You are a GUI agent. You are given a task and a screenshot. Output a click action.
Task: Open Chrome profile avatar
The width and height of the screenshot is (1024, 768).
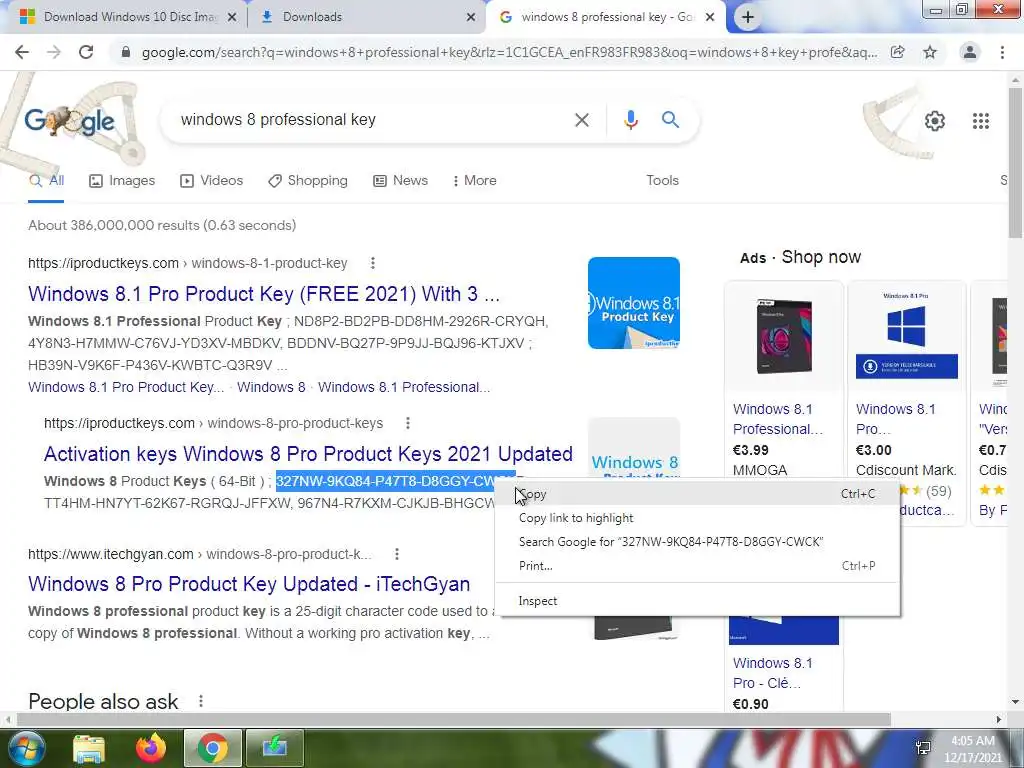[970, 52]
